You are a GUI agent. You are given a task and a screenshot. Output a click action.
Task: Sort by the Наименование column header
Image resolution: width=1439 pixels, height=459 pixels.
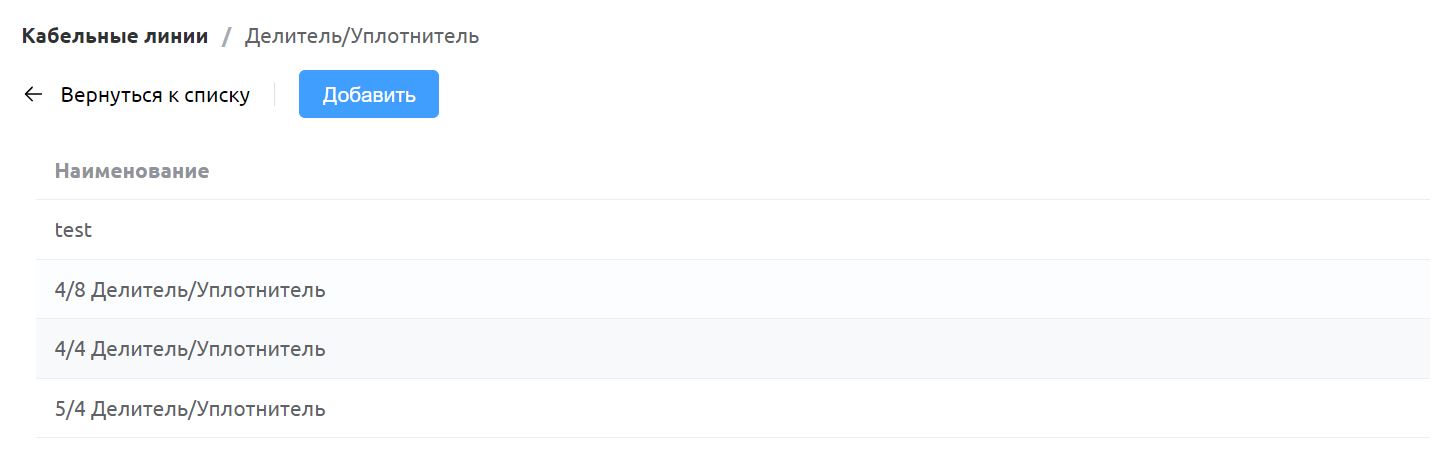[x=132, y=171]
